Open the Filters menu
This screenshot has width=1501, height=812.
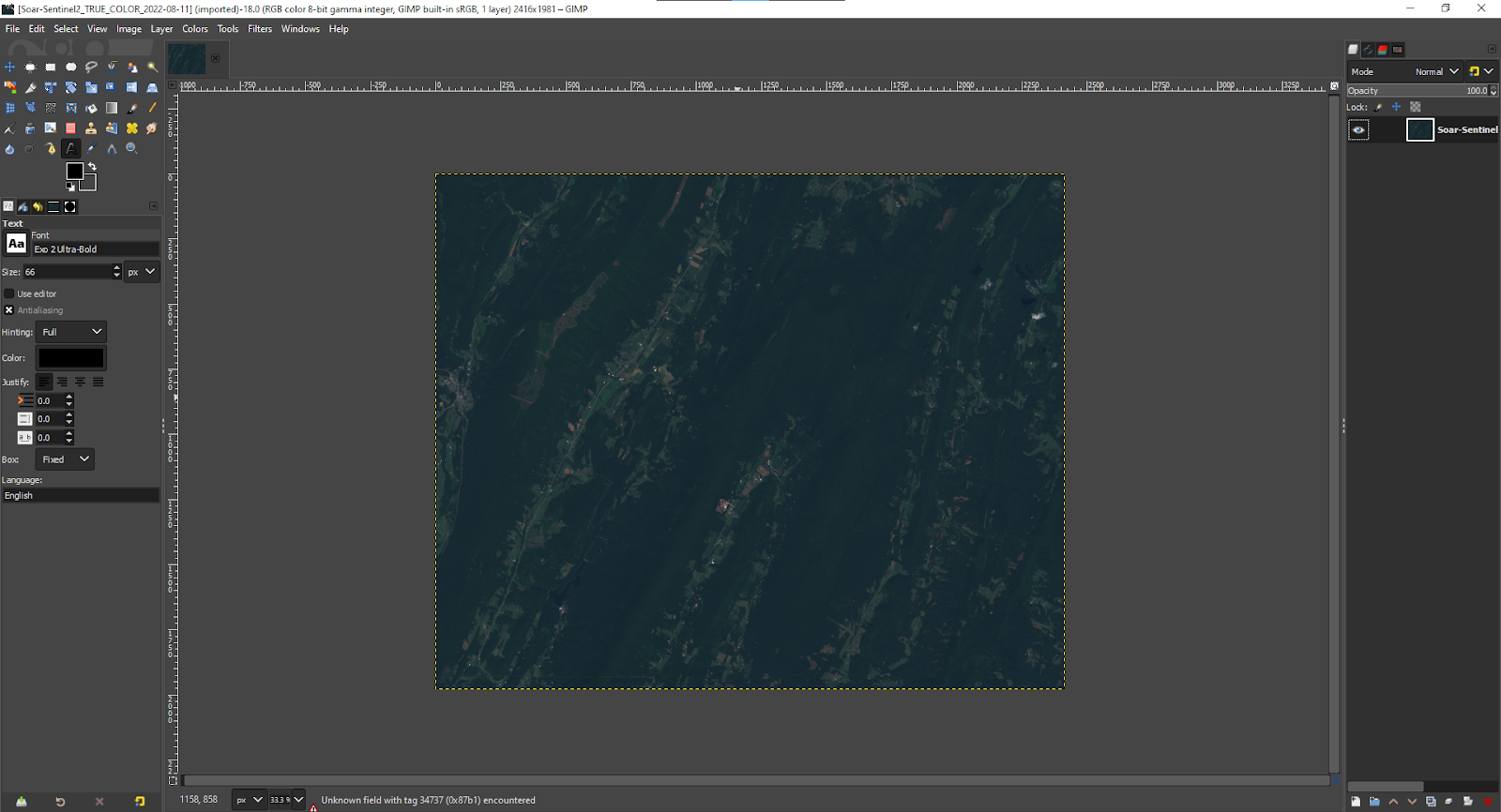260,29
